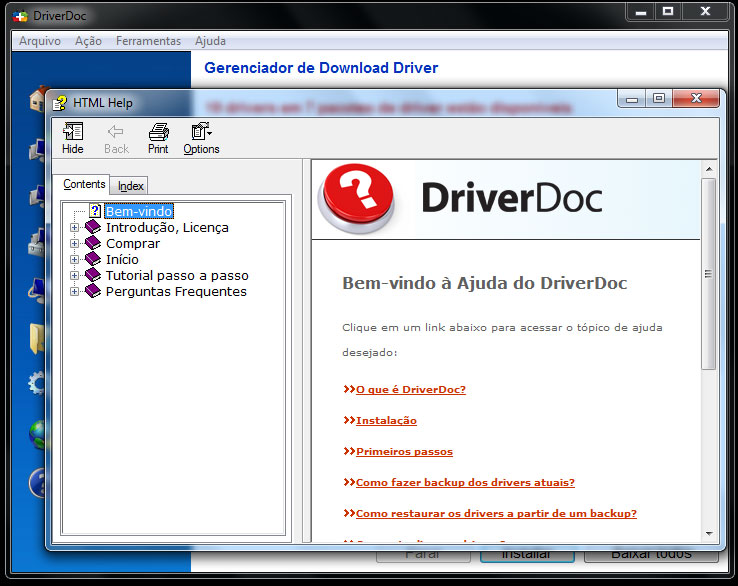Image resolution: width=738 pixels, height=586 pixels.
Task: Open the Ajuda menu in DriverDoc
Action: [x=210, y=41]
